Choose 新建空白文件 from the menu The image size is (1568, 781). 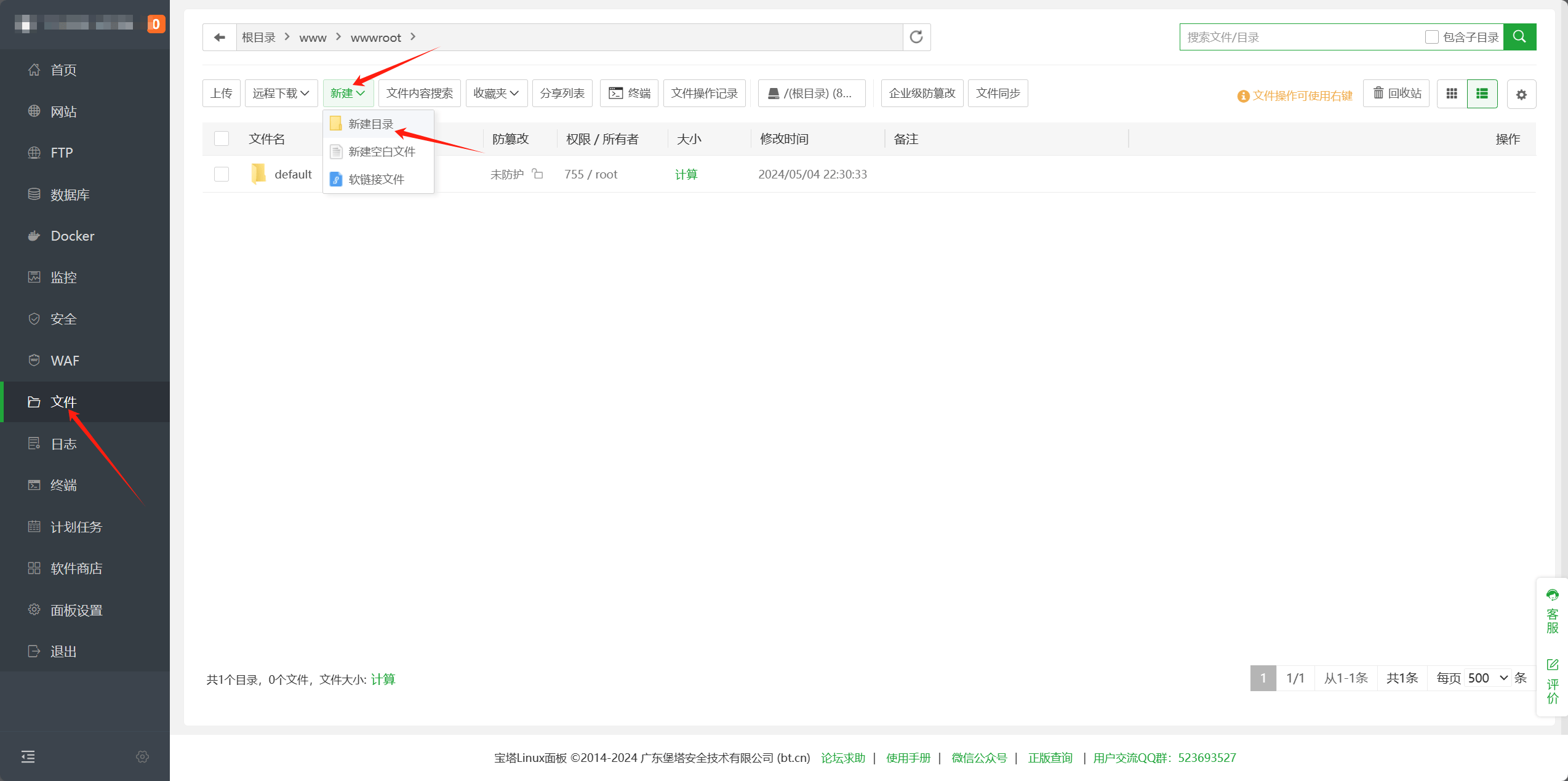[382, 151]
